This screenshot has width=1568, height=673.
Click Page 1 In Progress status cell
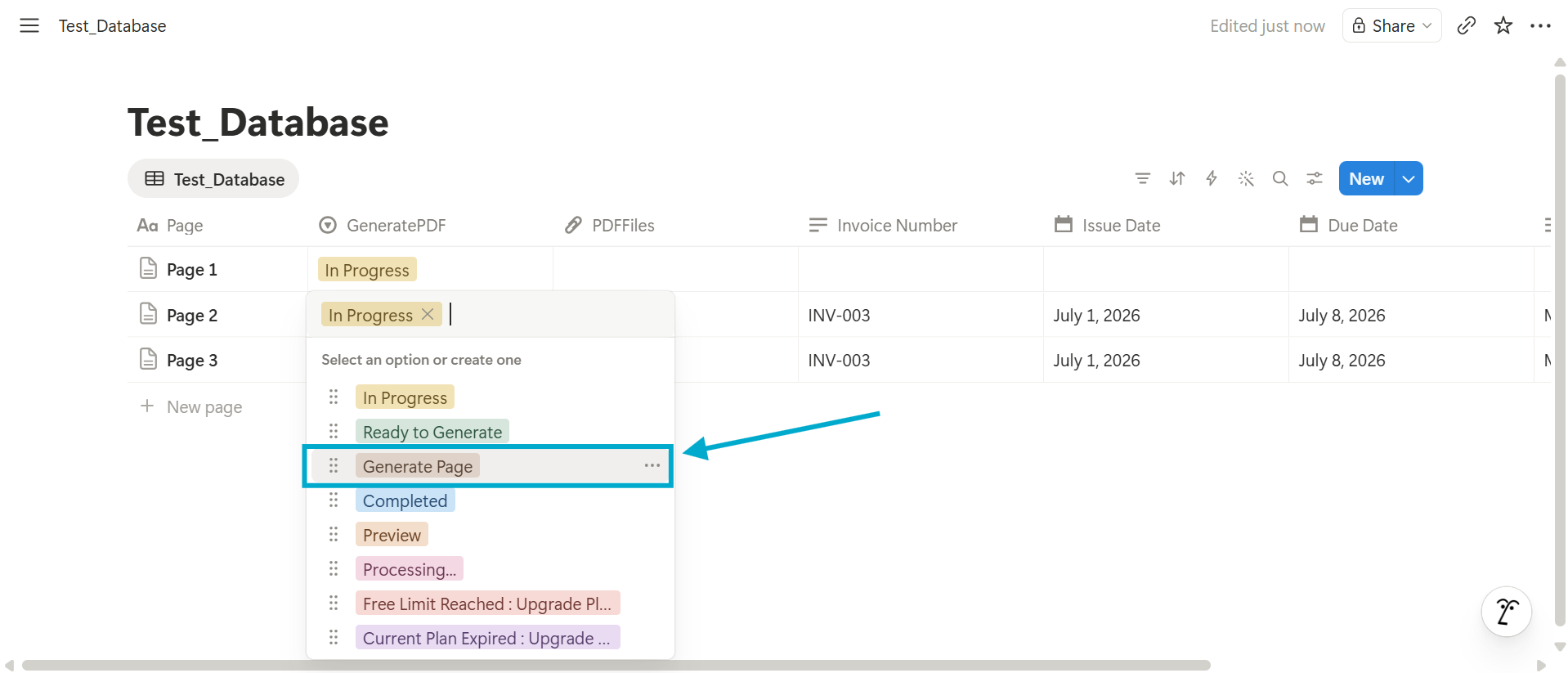tap(430, 269)
